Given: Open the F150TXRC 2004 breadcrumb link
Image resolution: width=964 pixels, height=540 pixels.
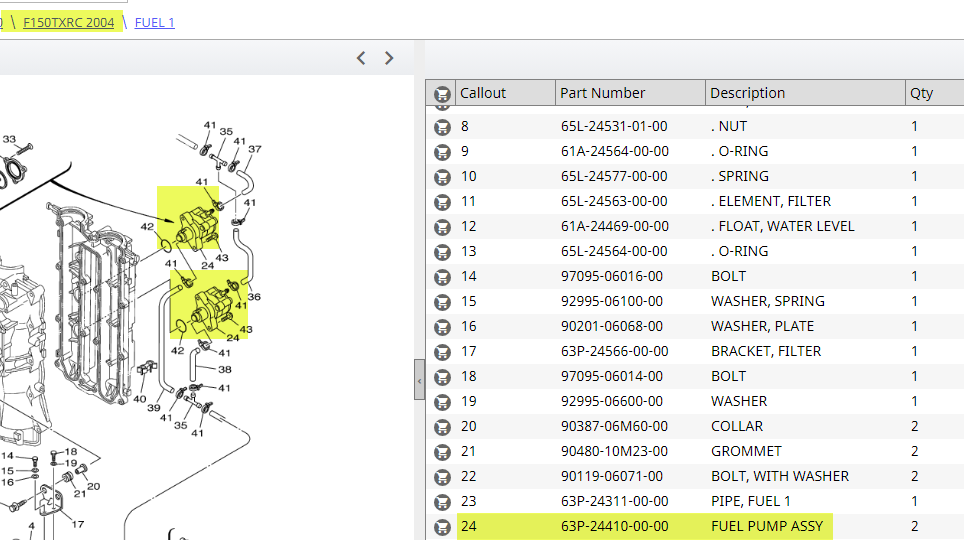Looking at the screenshot, I should tap(68, 23).
